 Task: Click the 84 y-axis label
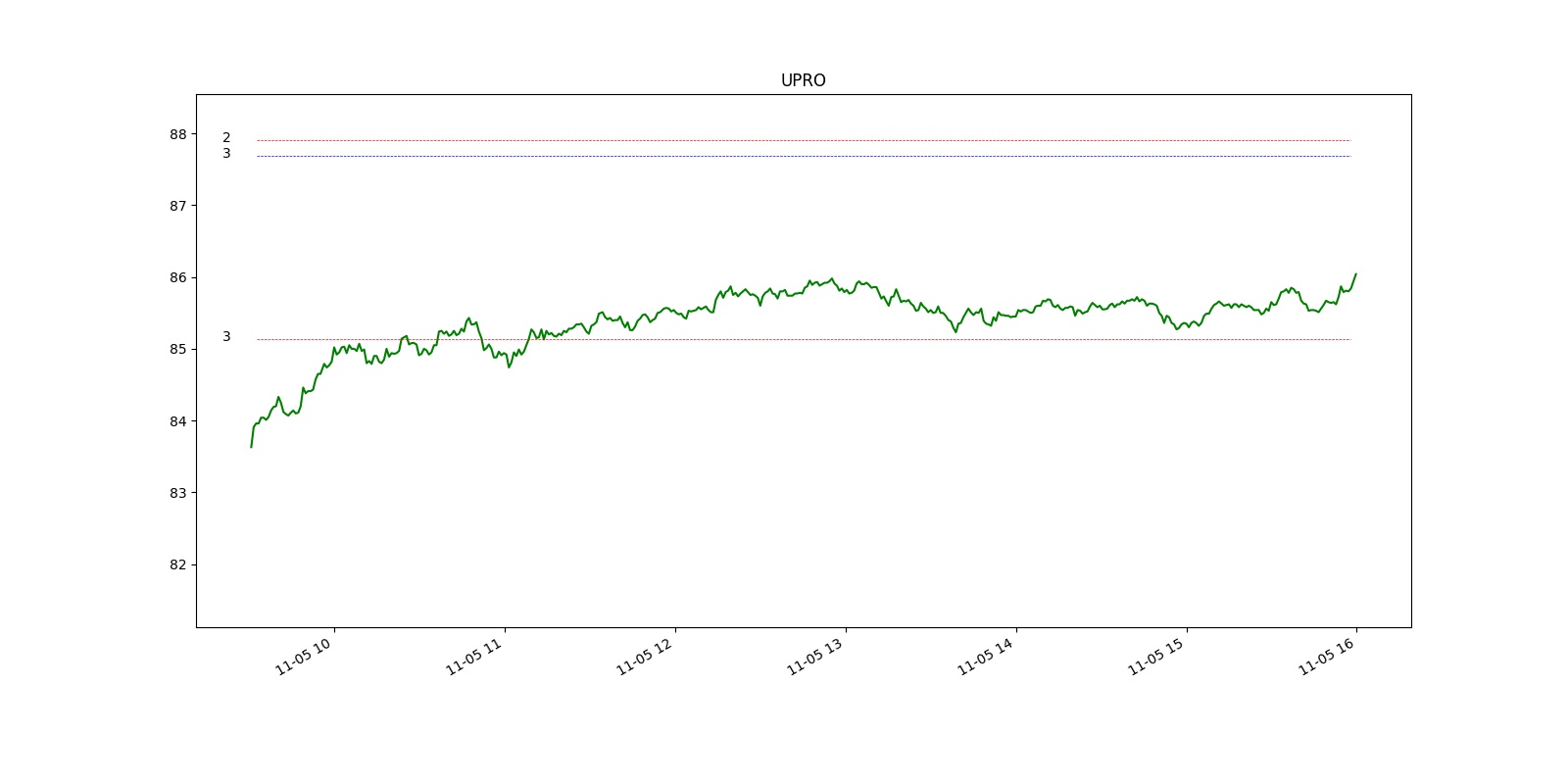point(177,421)
